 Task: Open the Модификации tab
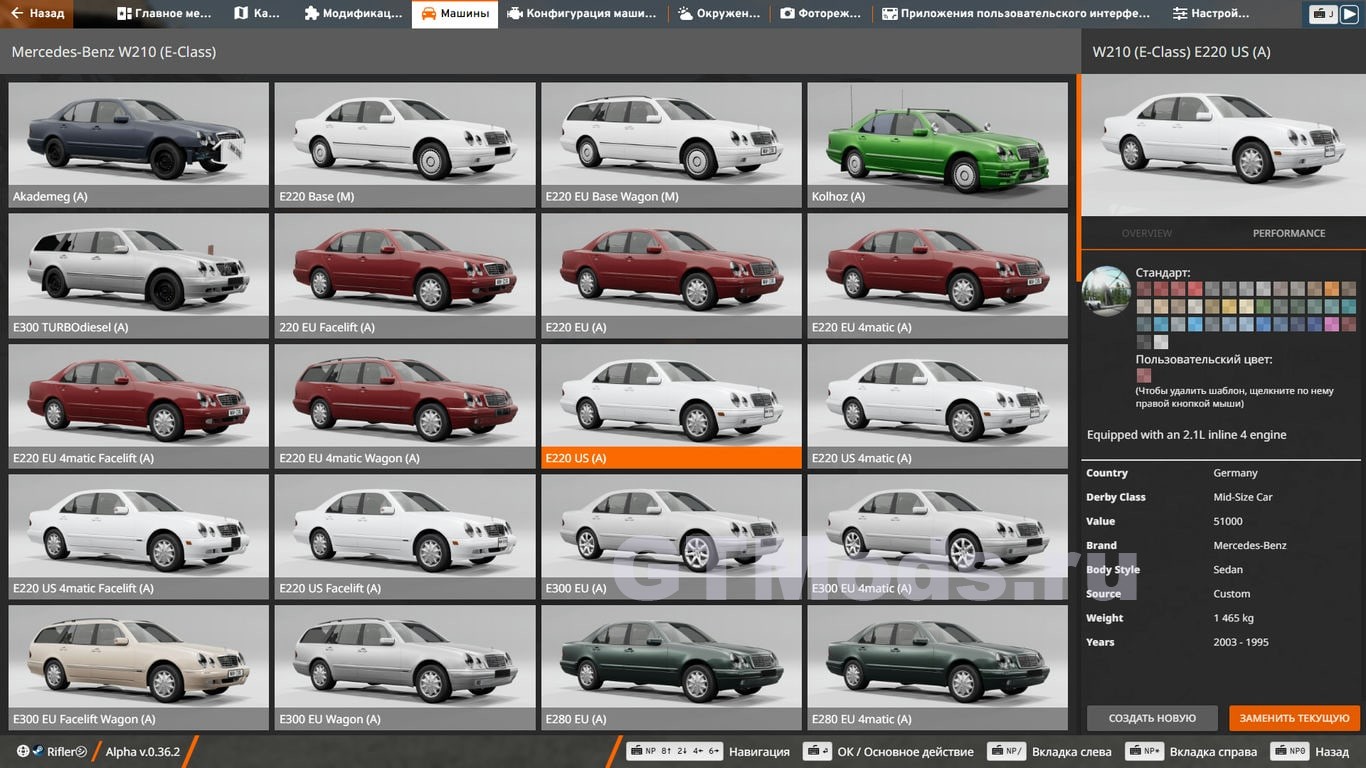coord(353,13)
